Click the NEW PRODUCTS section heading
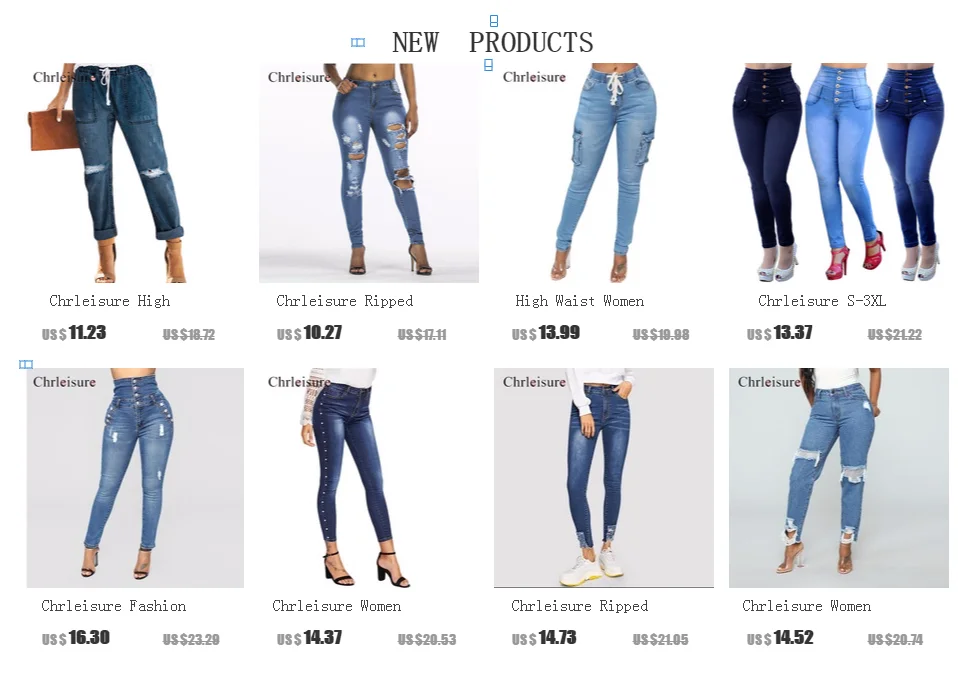Image resolution: width=958 pixels, height=675 pixels. pos(492,42)
